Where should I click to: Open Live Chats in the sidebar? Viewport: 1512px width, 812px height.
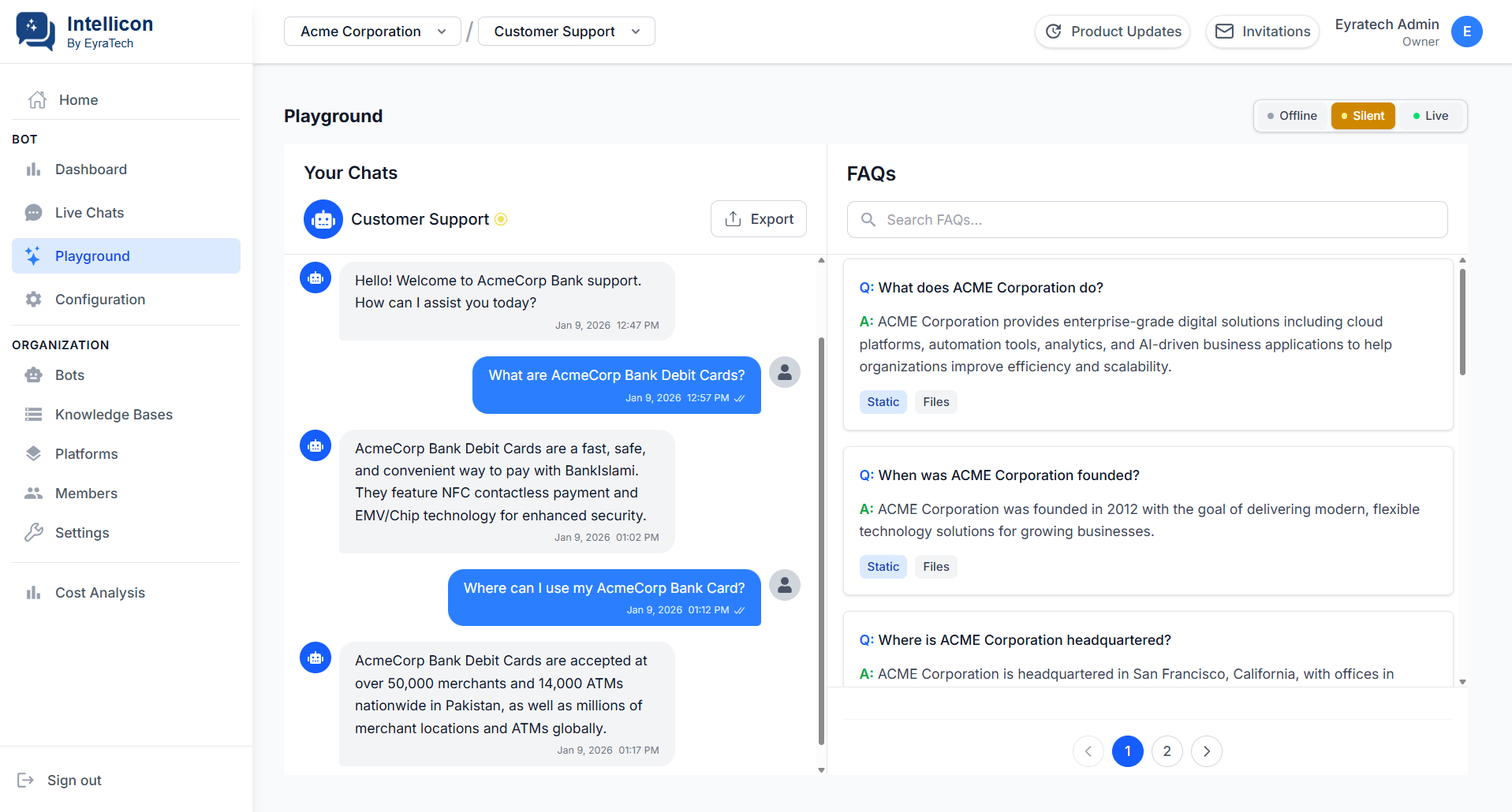(126, 213)
